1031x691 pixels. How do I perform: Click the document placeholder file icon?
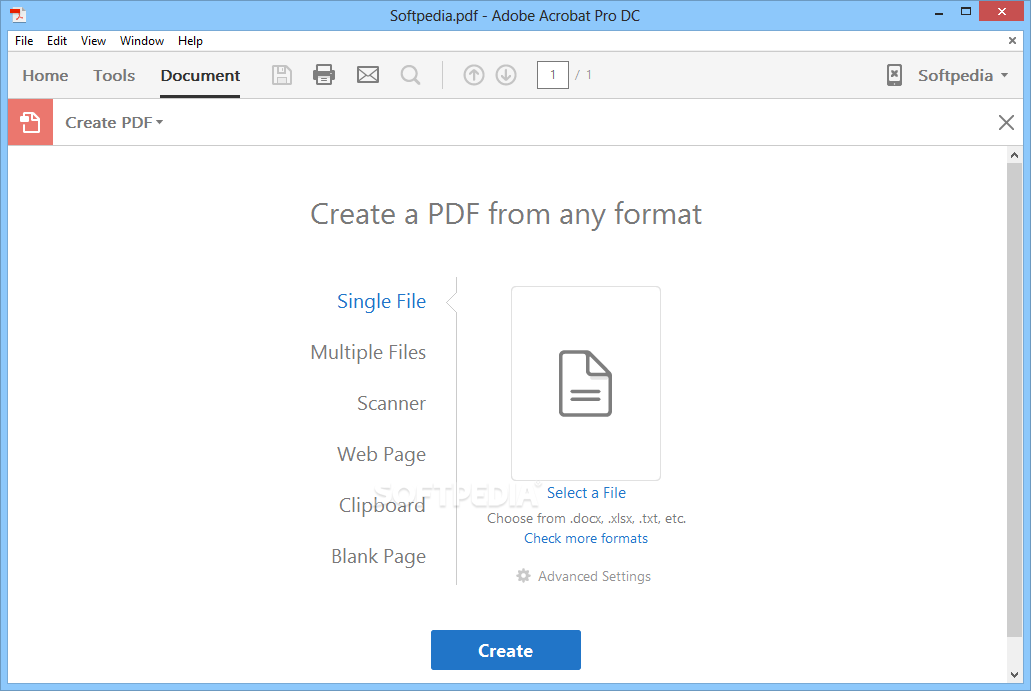[585, 383]
